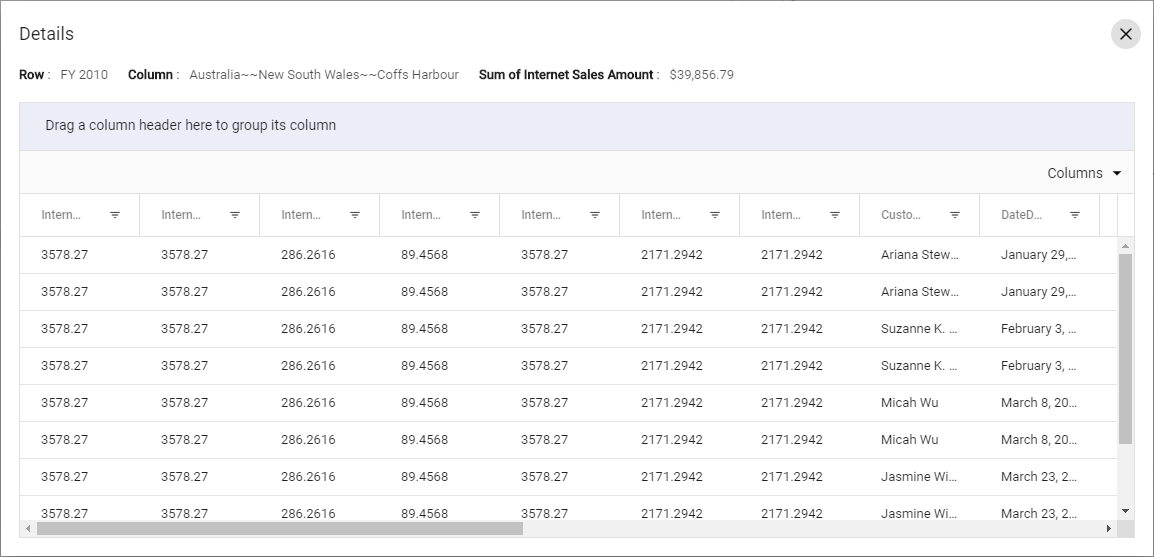The height and width of the screenshot is (557, 1154).
Task: Open filter on seventh Intern column
Action: coord(835,215)
